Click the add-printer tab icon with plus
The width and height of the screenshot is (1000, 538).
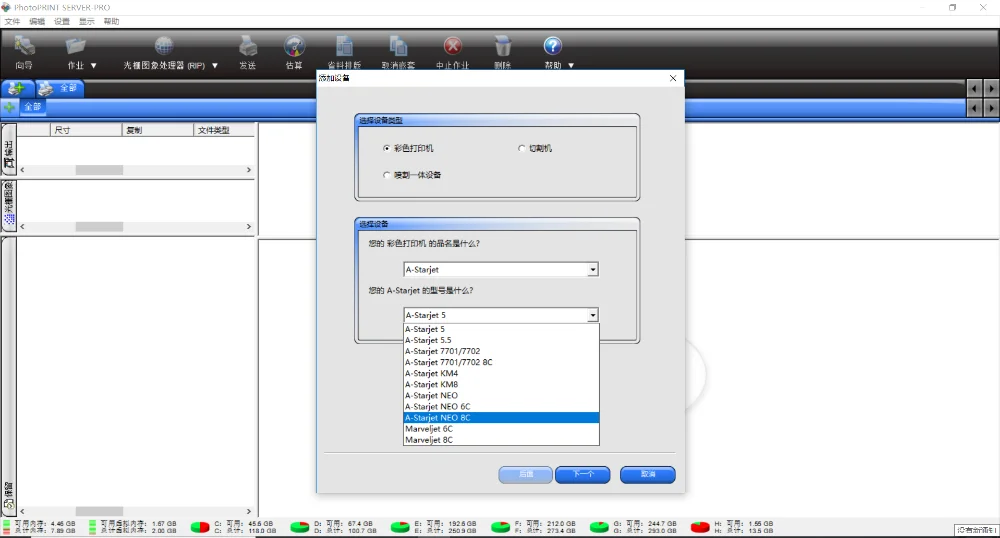click(17, 88)
